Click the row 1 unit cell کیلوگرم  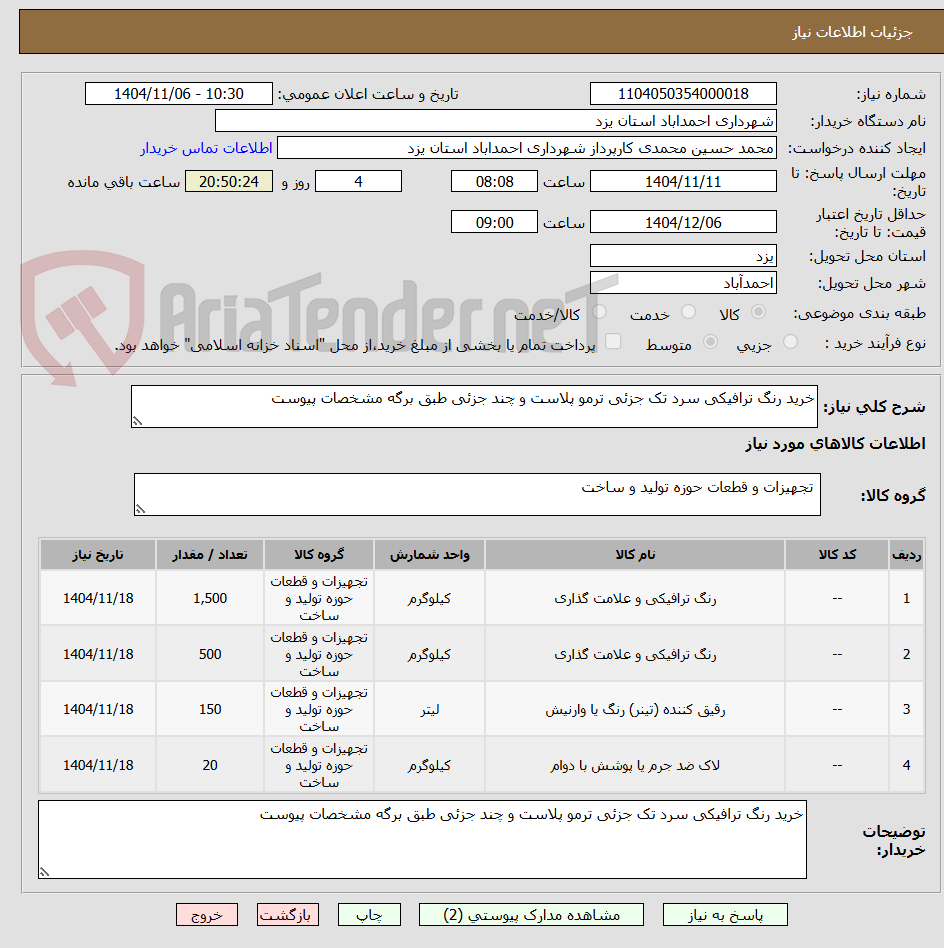click(429, 599)
